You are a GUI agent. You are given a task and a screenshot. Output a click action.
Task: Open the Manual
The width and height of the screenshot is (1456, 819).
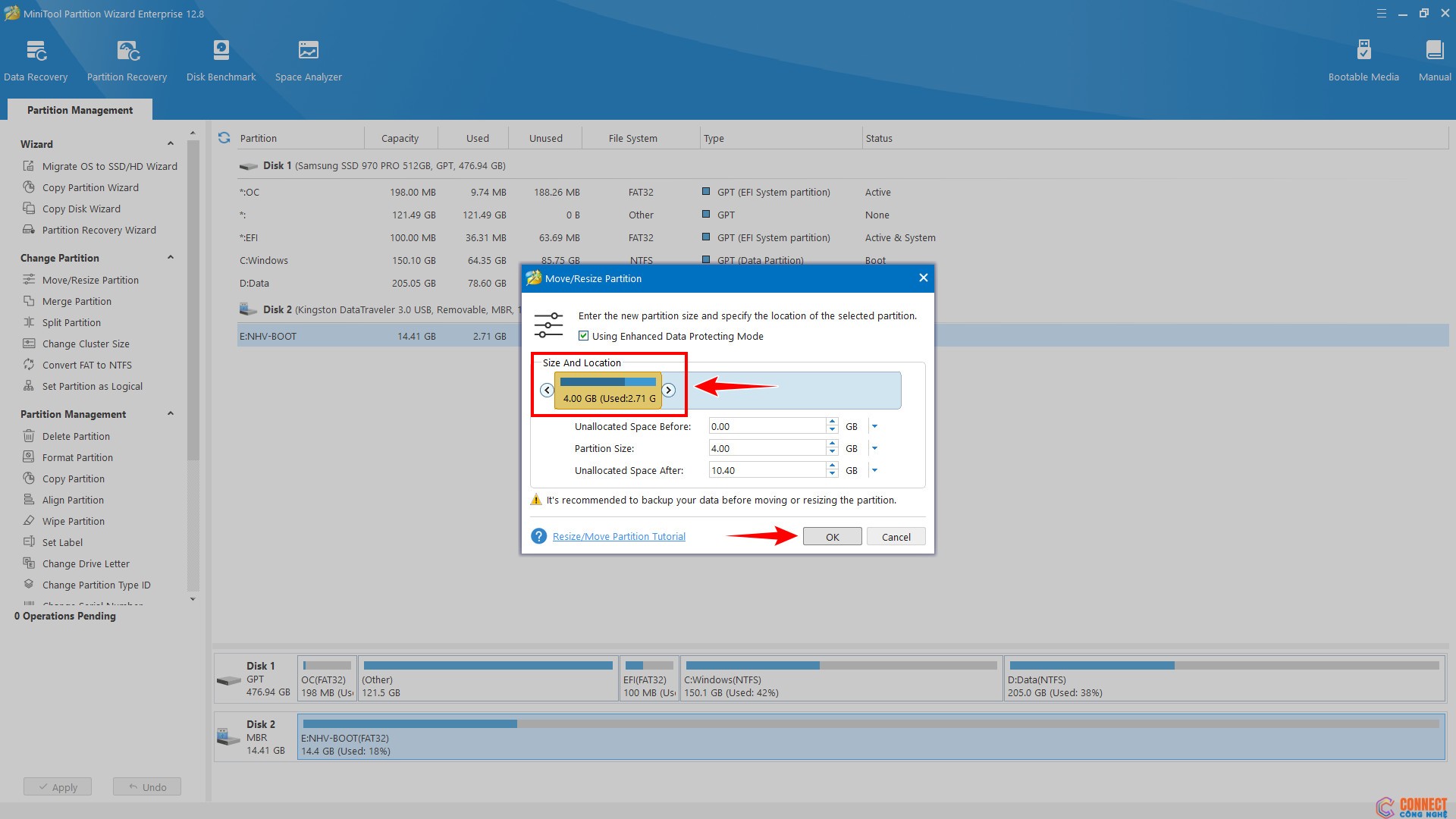1435,61
